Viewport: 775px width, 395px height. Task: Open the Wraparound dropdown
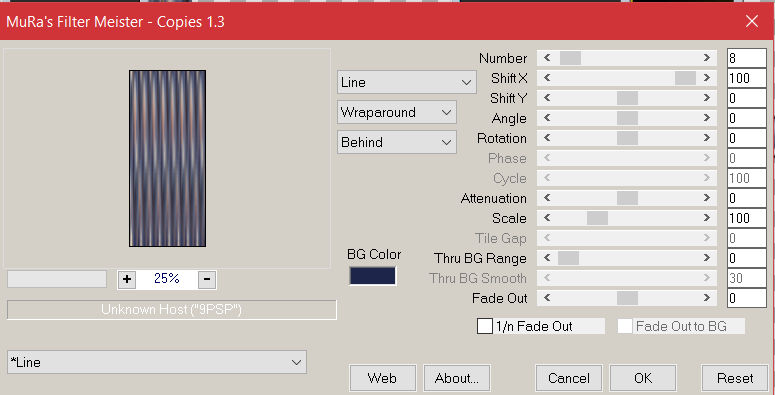[396, 112]
